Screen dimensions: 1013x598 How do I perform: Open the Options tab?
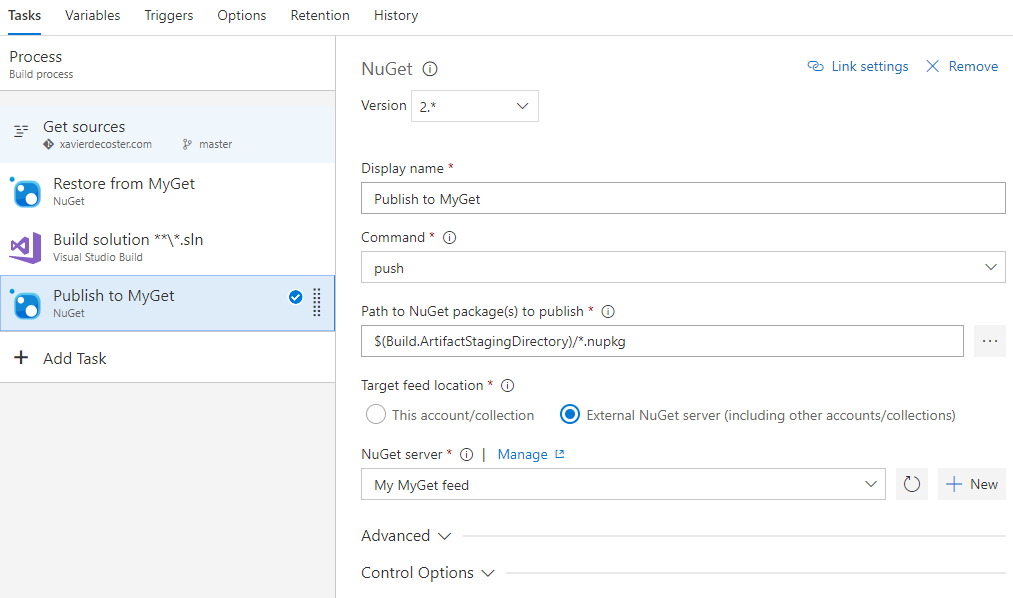click(242, 15)
